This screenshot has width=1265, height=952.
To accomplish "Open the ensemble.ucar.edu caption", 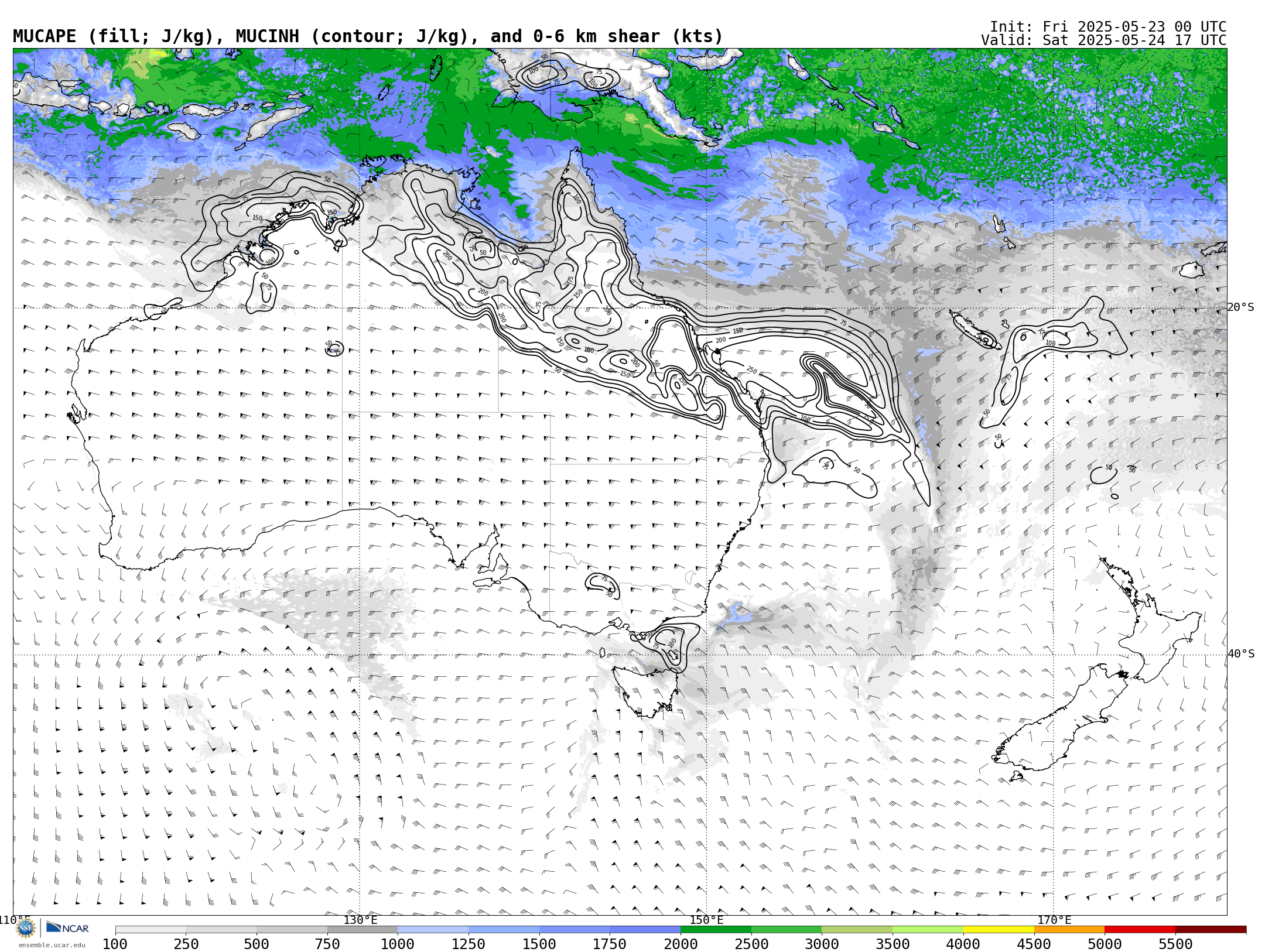I will 52,945.
